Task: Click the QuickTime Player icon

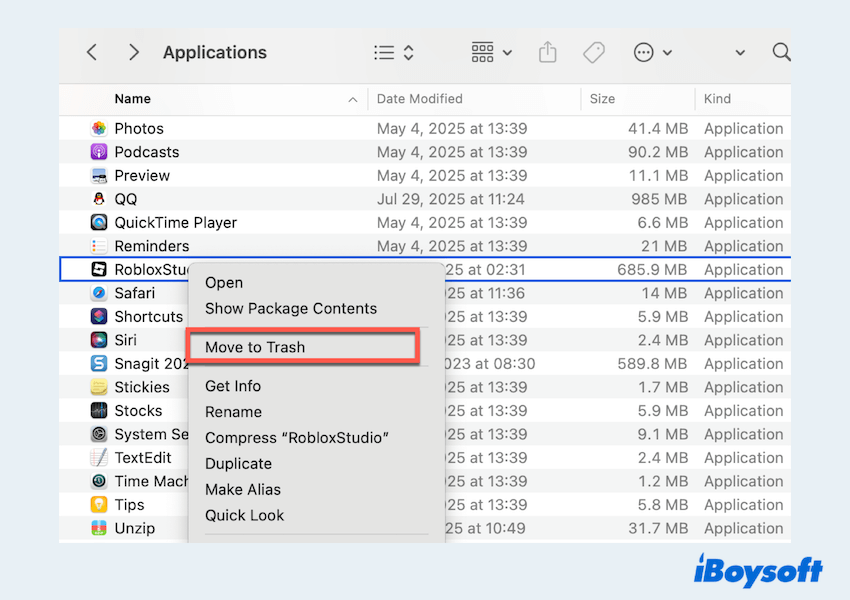Action: (99, 223)
